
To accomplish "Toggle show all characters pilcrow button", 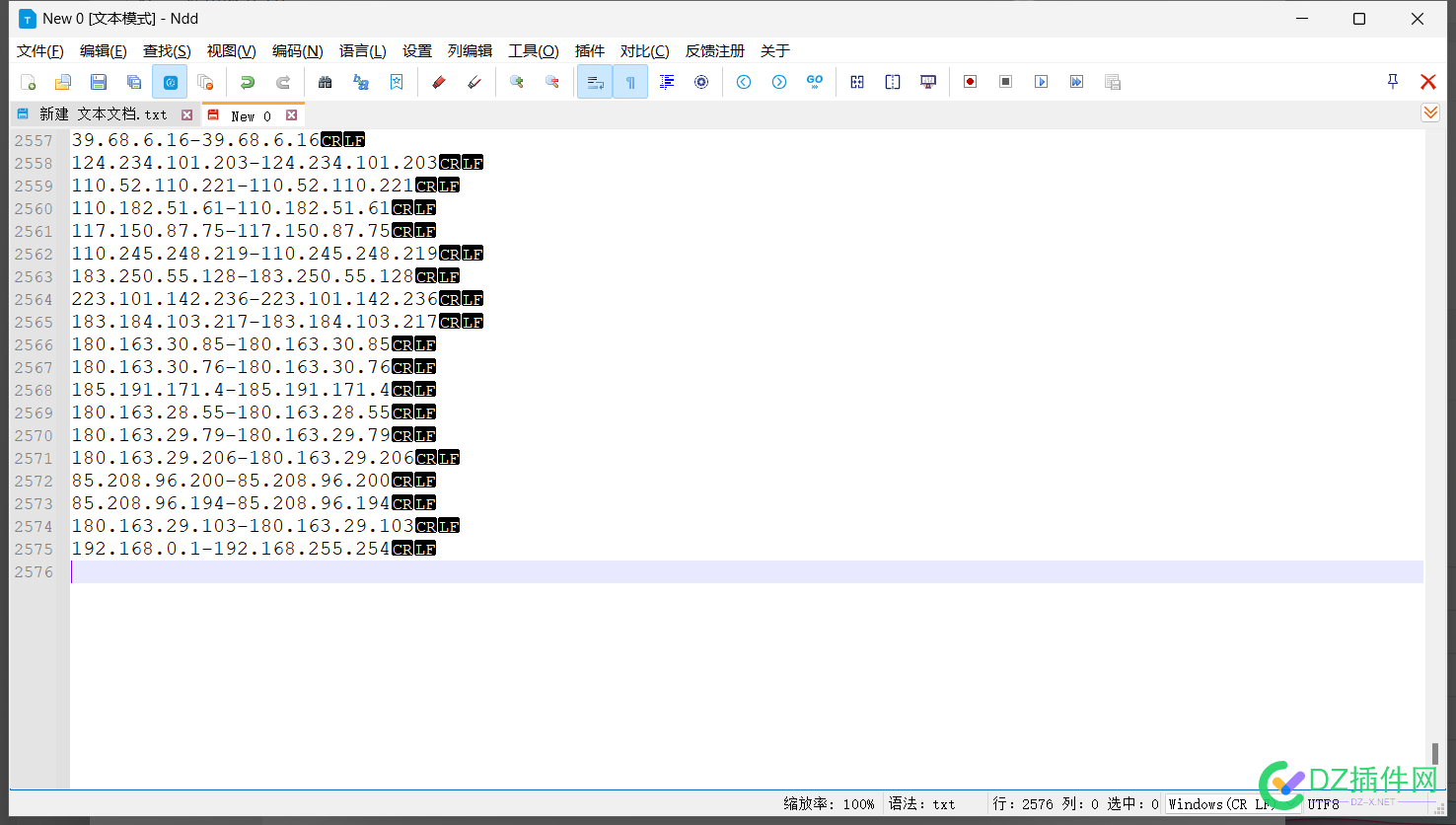I will (630, 82).
